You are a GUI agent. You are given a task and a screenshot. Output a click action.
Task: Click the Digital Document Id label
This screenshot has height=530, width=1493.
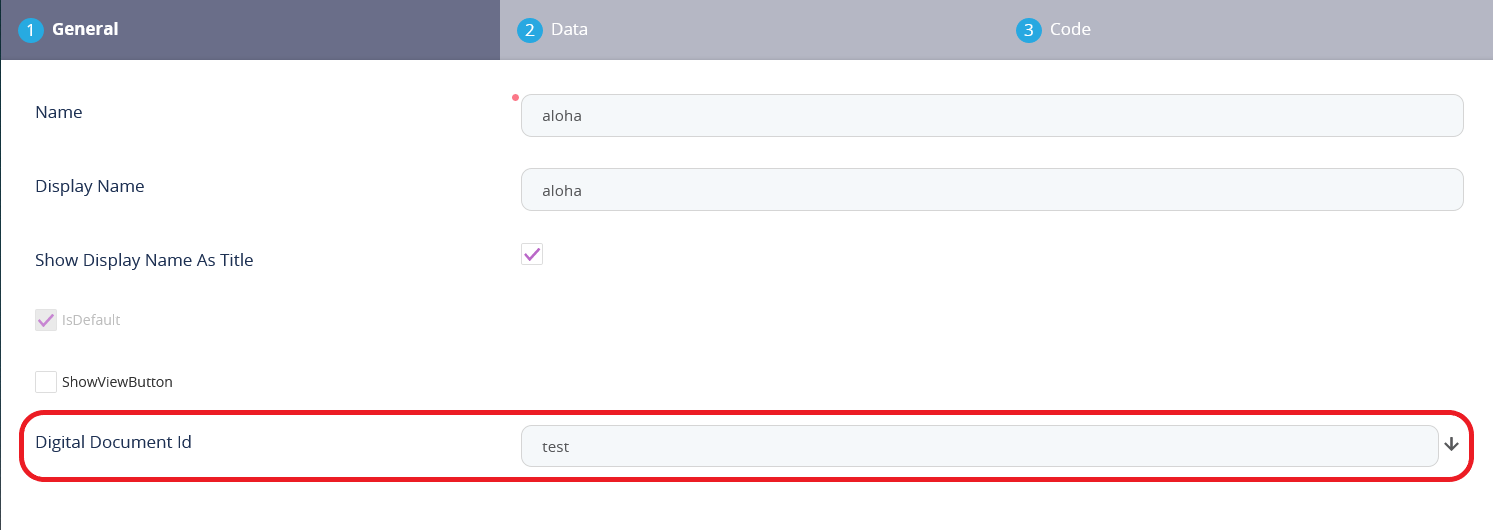(x=113, y=441)
